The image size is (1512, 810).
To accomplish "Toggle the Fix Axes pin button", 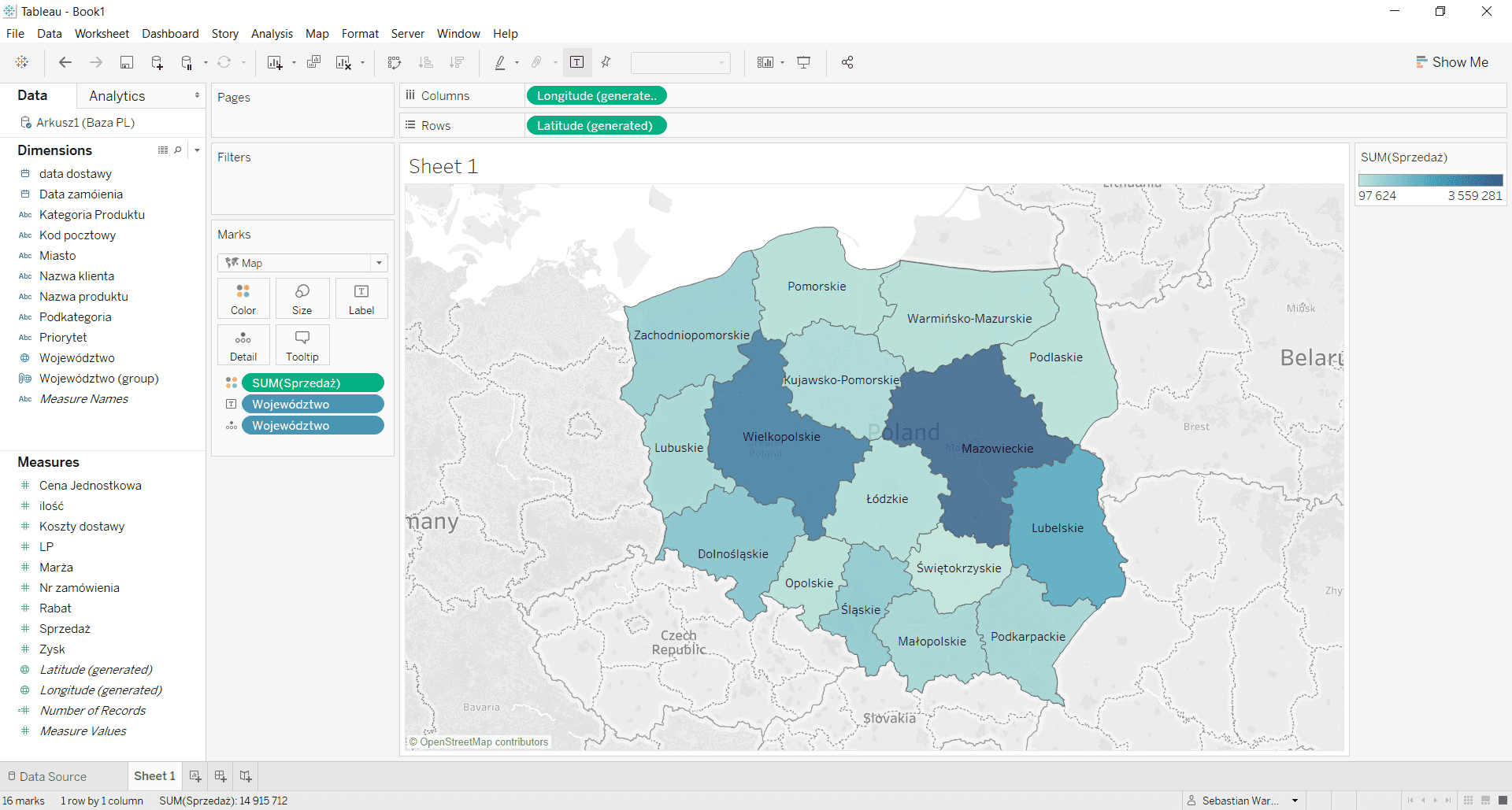I will tap(606, 63).
